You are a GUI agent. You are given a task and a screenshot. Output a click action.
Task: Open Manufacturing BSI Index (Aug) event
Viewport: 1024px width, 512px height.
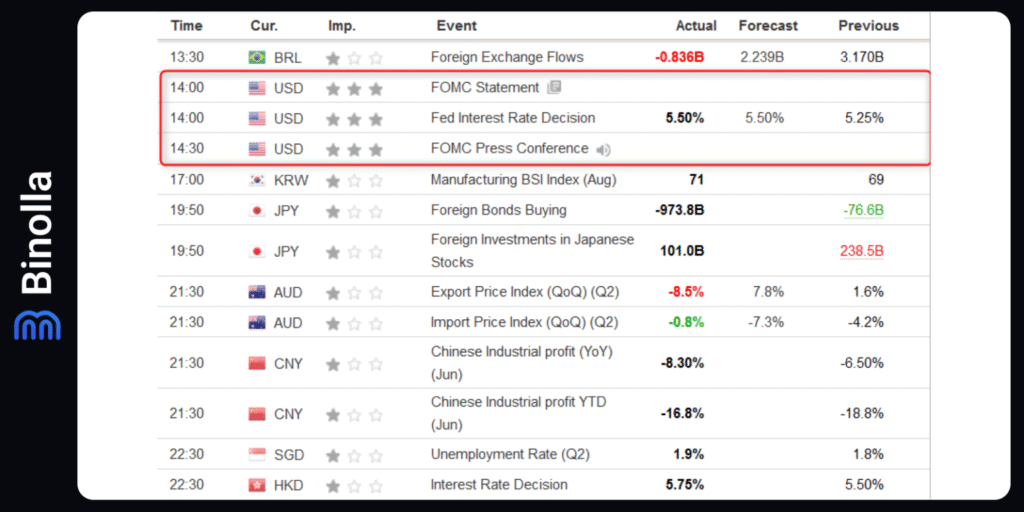click(x=523, y=180)
